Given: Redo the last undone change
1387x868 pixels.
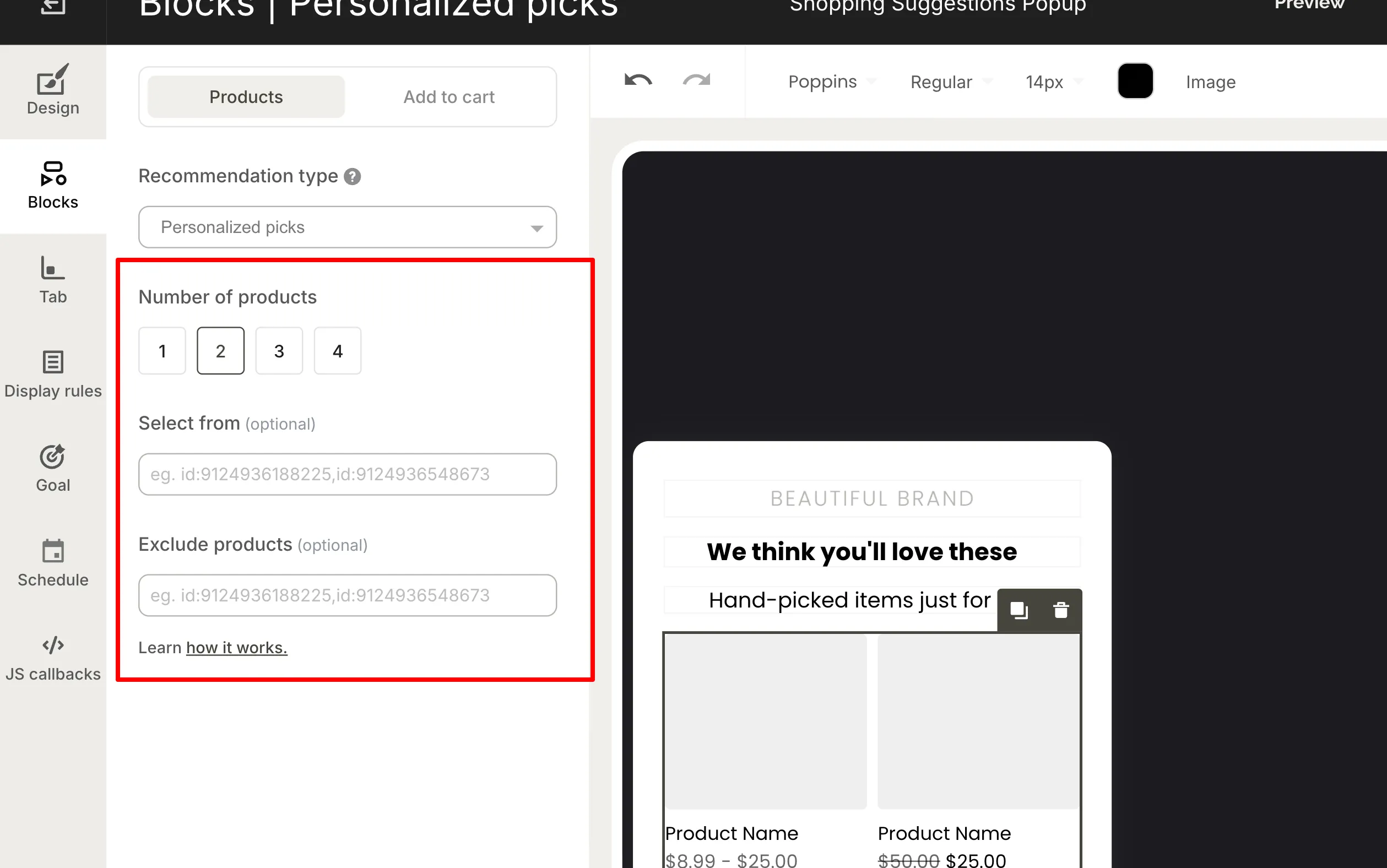Looking at the screenshot, I should pos(696,80).
